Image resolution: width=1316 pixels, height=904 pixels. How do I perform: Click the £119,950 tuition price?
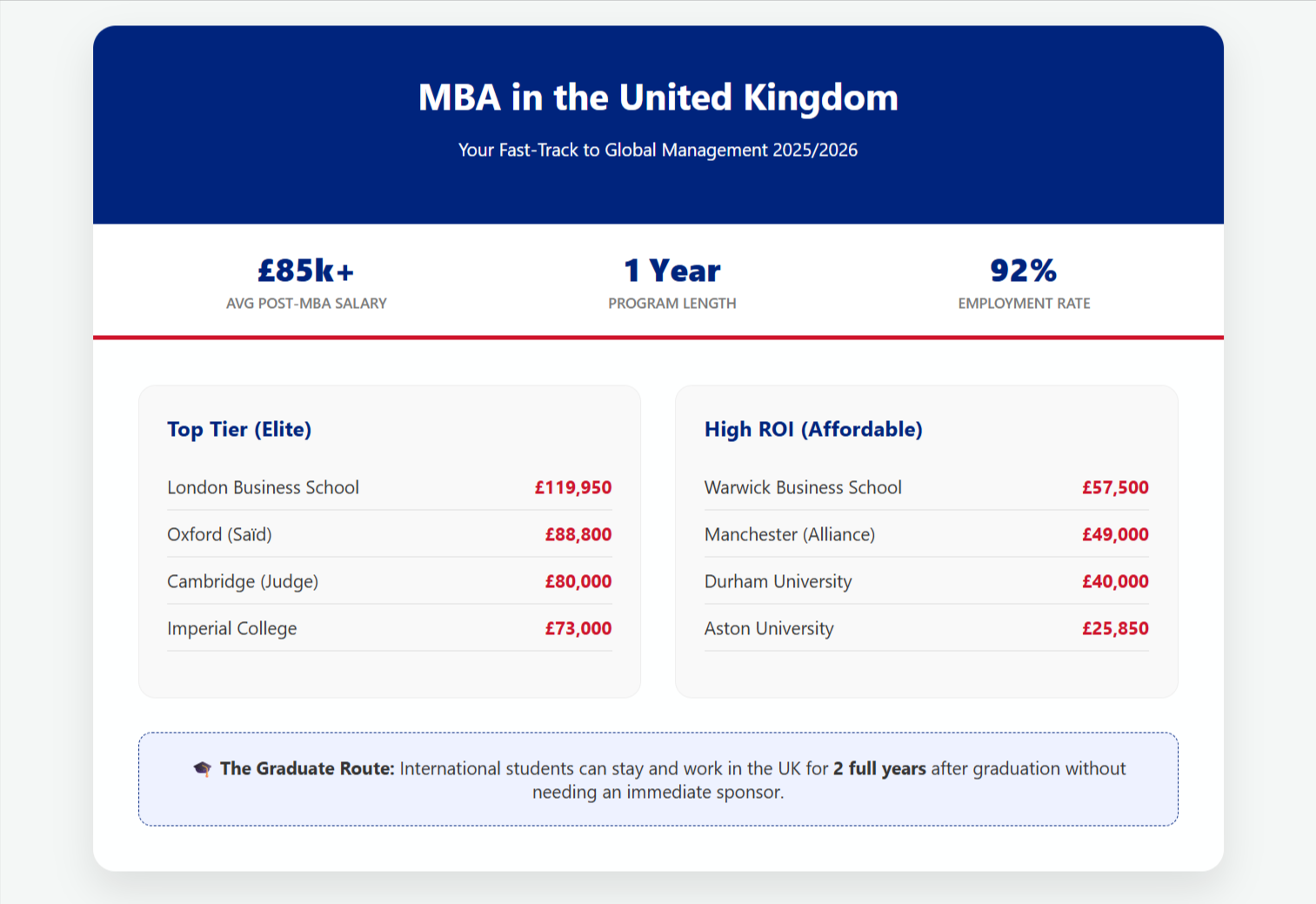[x=573, y=487]
